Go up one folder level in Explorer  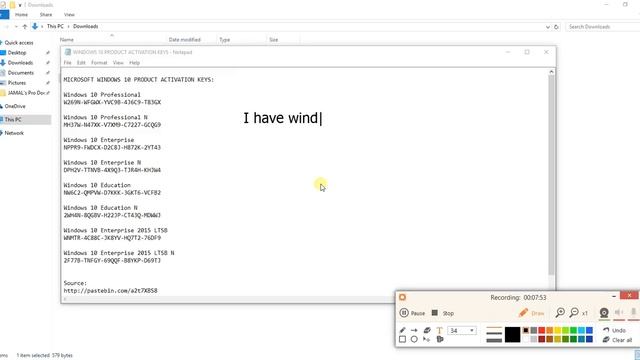[25, 27]
